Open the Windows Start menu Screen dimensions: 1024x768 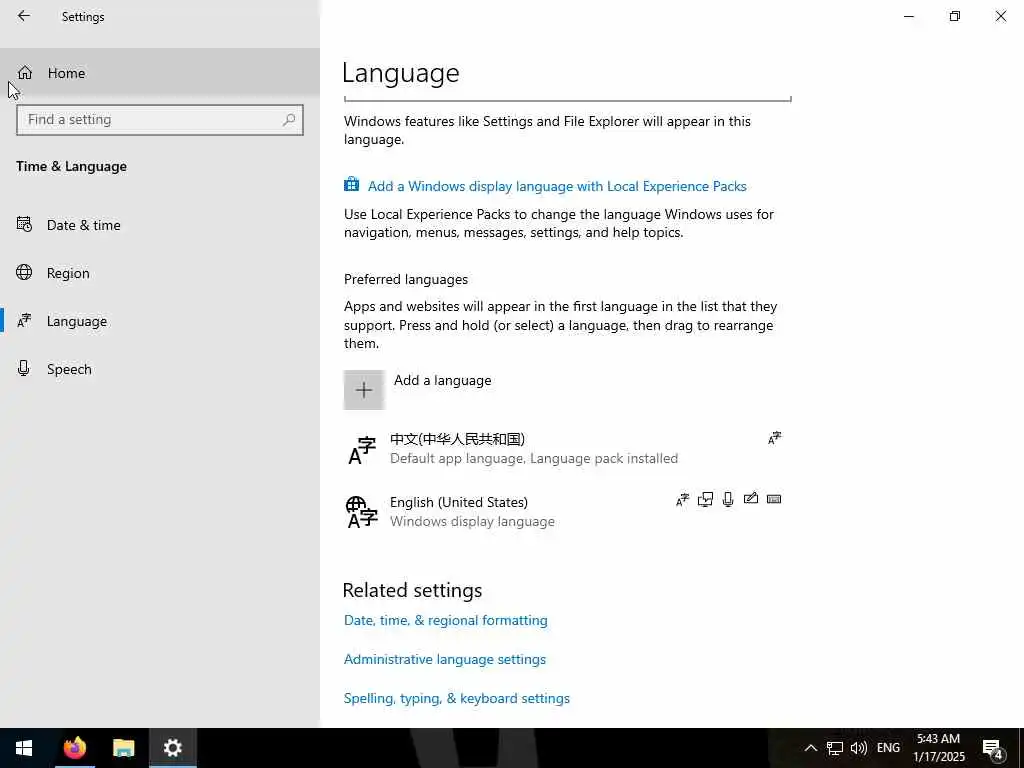coord(24,748)
